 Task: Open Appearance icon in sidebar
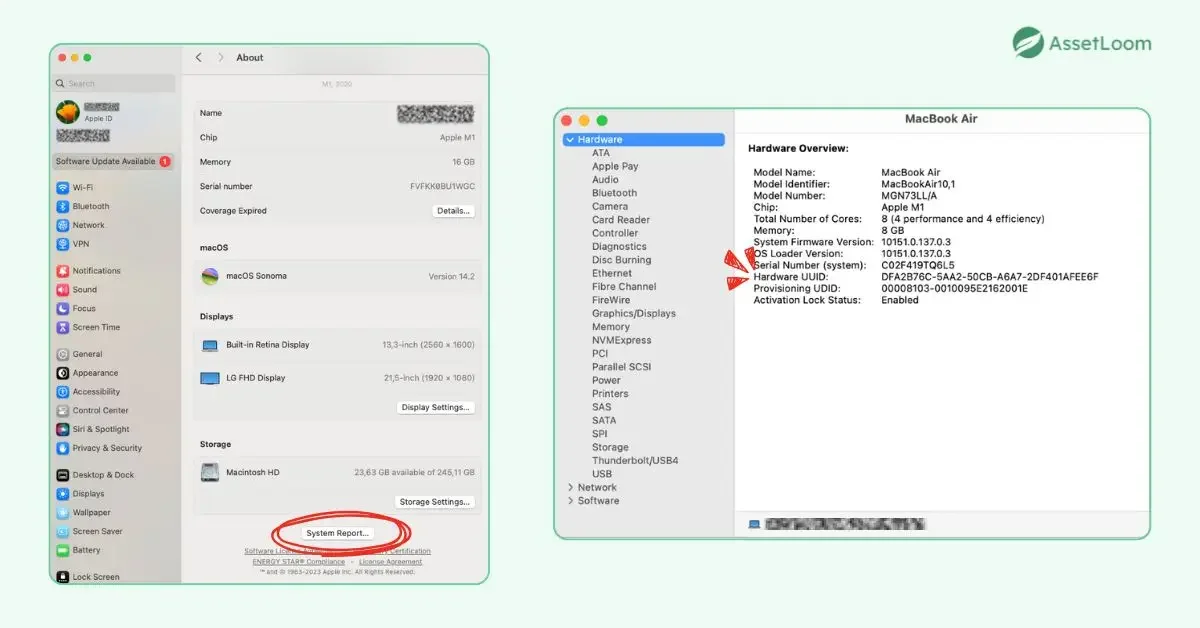point(63,373)
